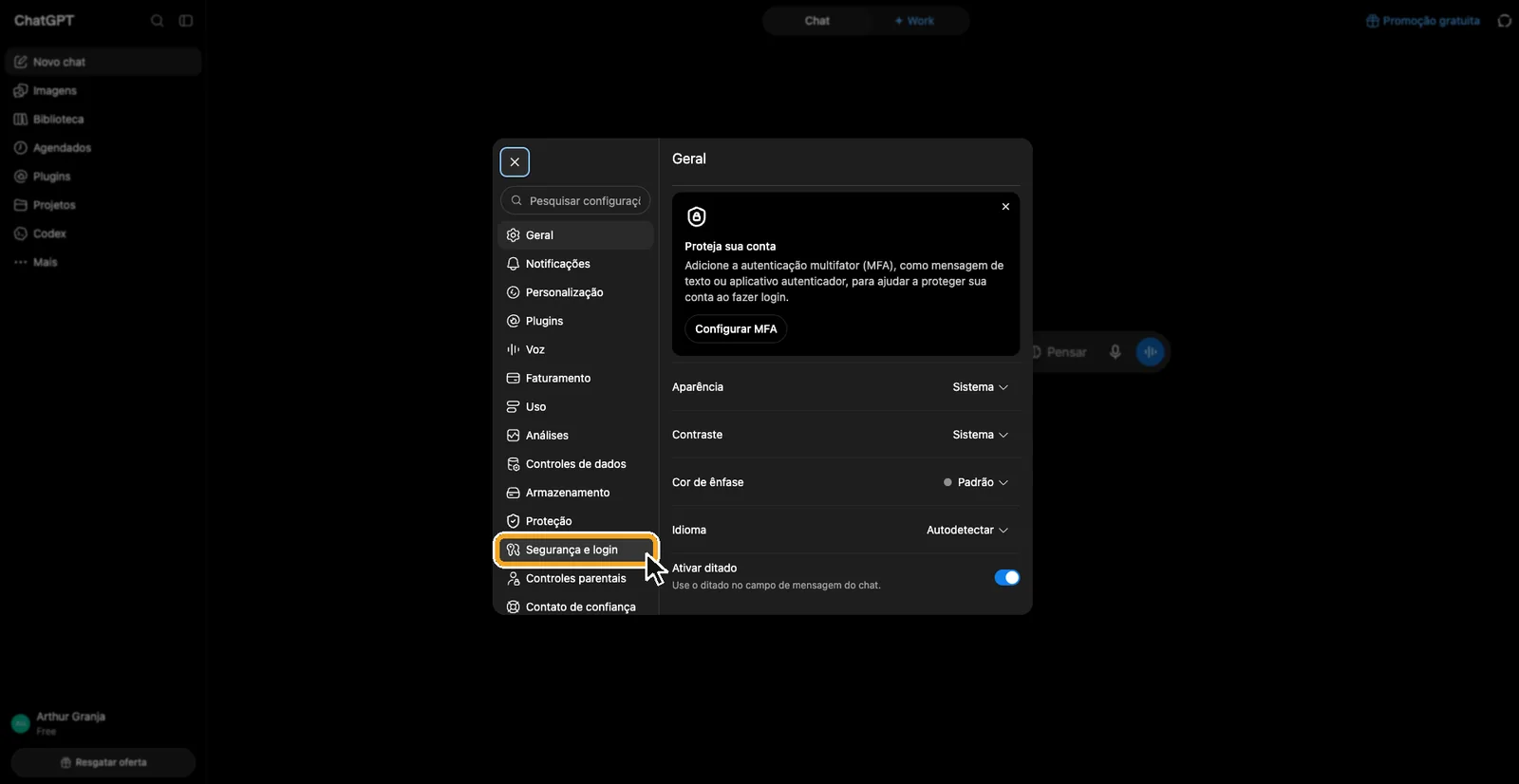Open Codex in the main sidebar
The image size is (1519, 784).
click(103, 233)
